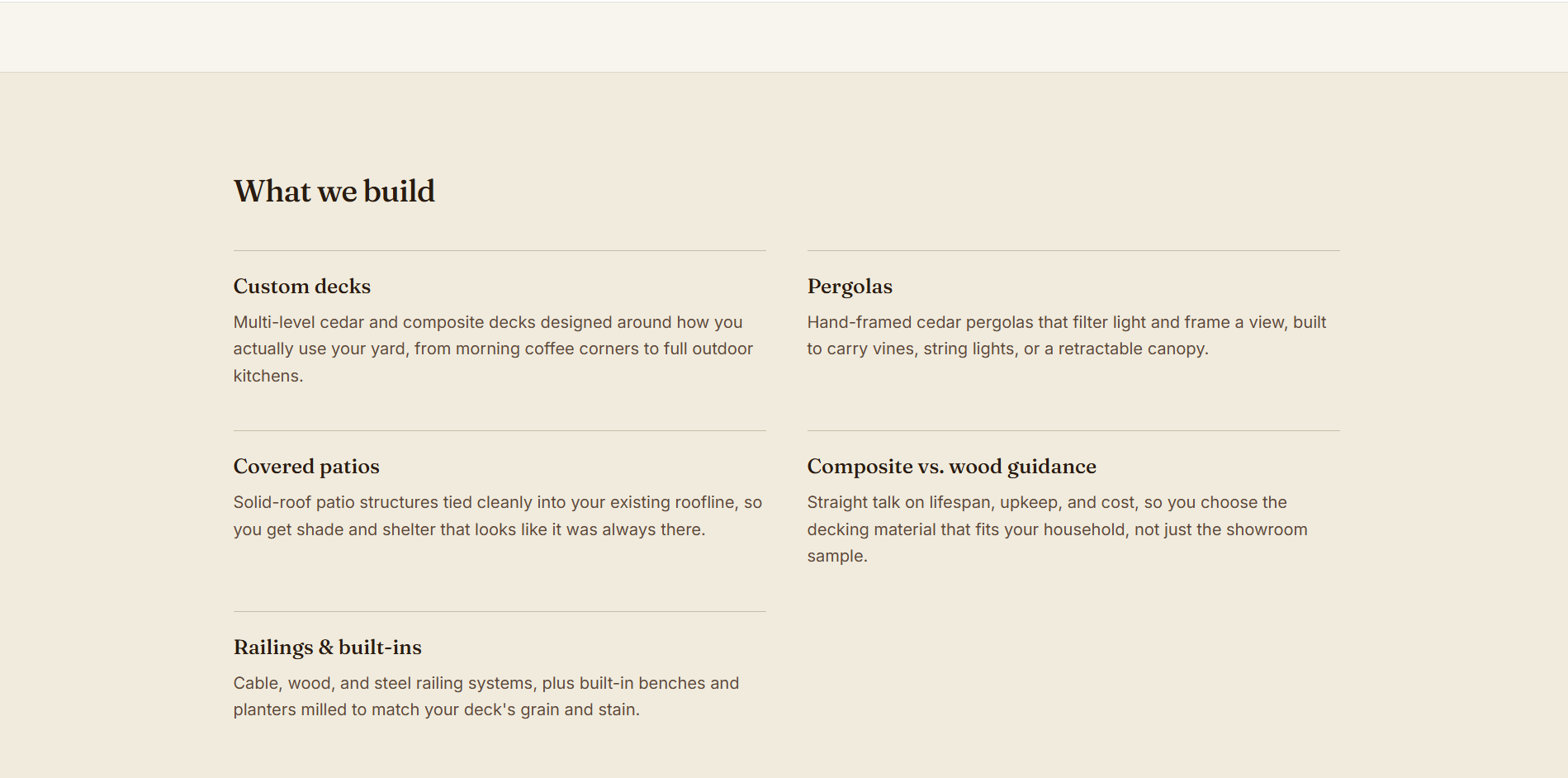The height and width of the screenshot is (778, 1568).
Task: Click the divider line above Pergolas
Action: [1073, 250]
